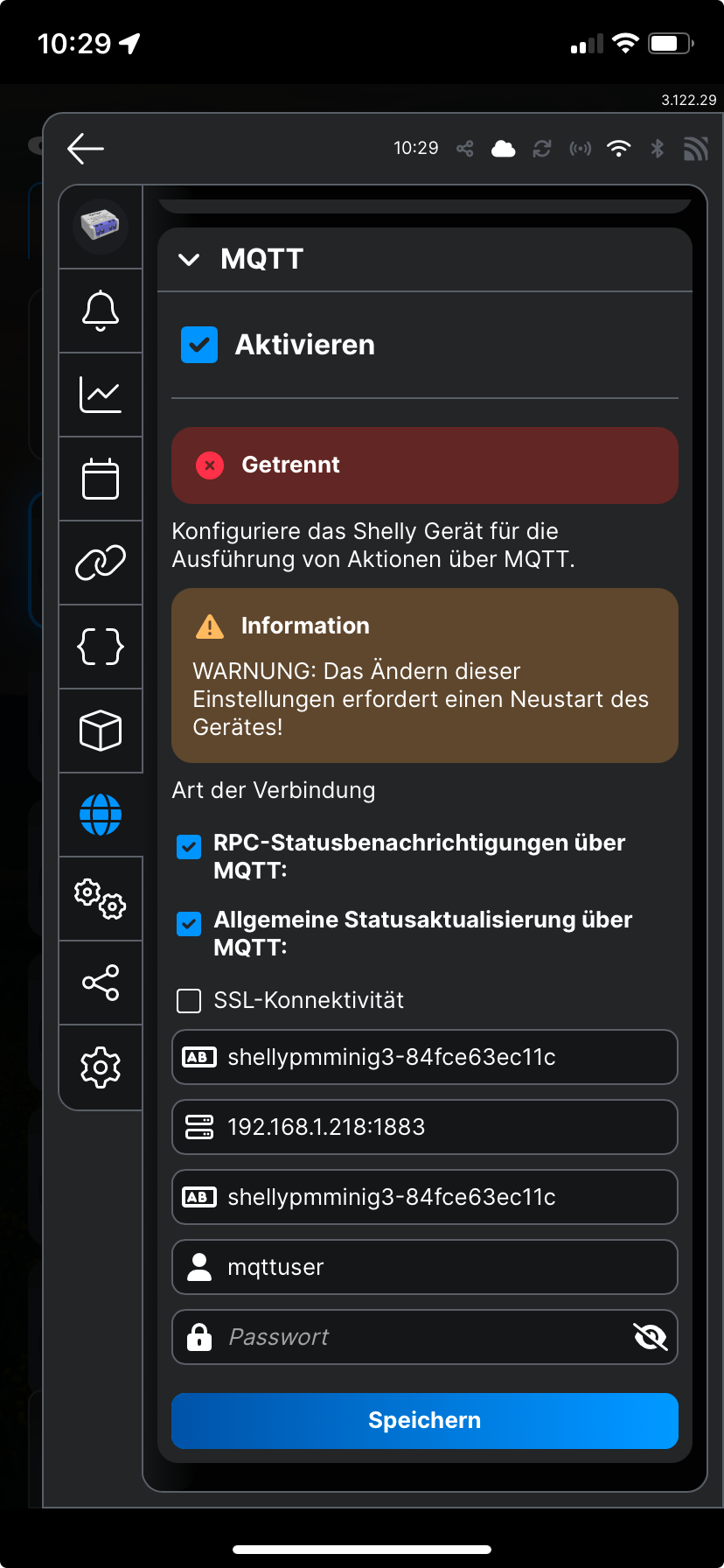Collapse the MQTT section chevron

coord(189,260)
